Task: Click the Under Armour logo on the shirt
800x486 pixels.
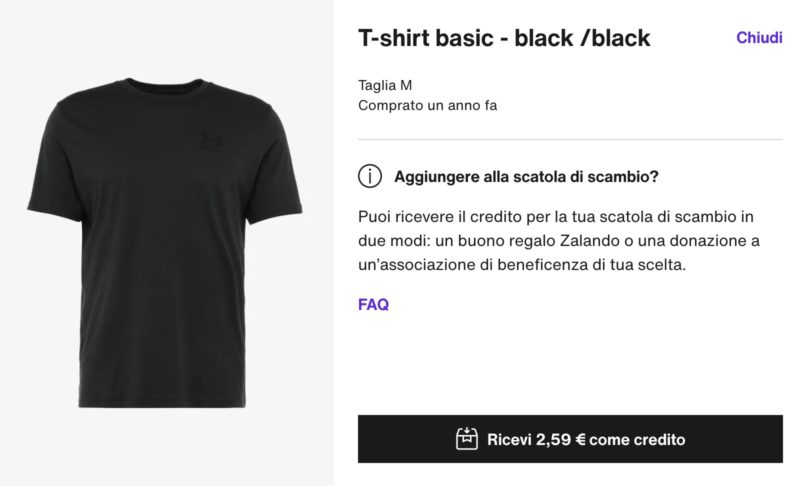Action: (x=212, y=139)
